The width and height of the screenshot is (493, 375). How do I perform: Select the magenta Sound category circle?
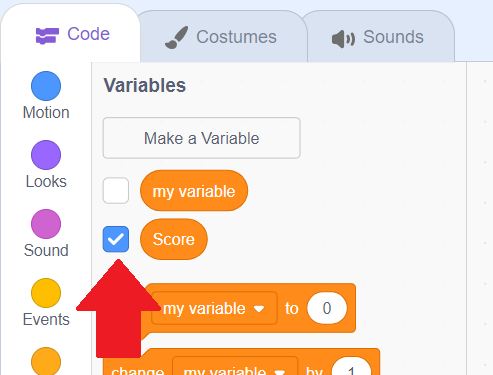(x=46, y=224)
